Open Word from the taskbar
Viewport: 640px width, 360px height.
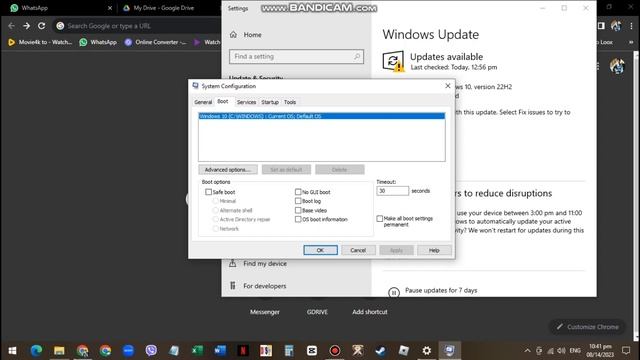tap(220, 350)
